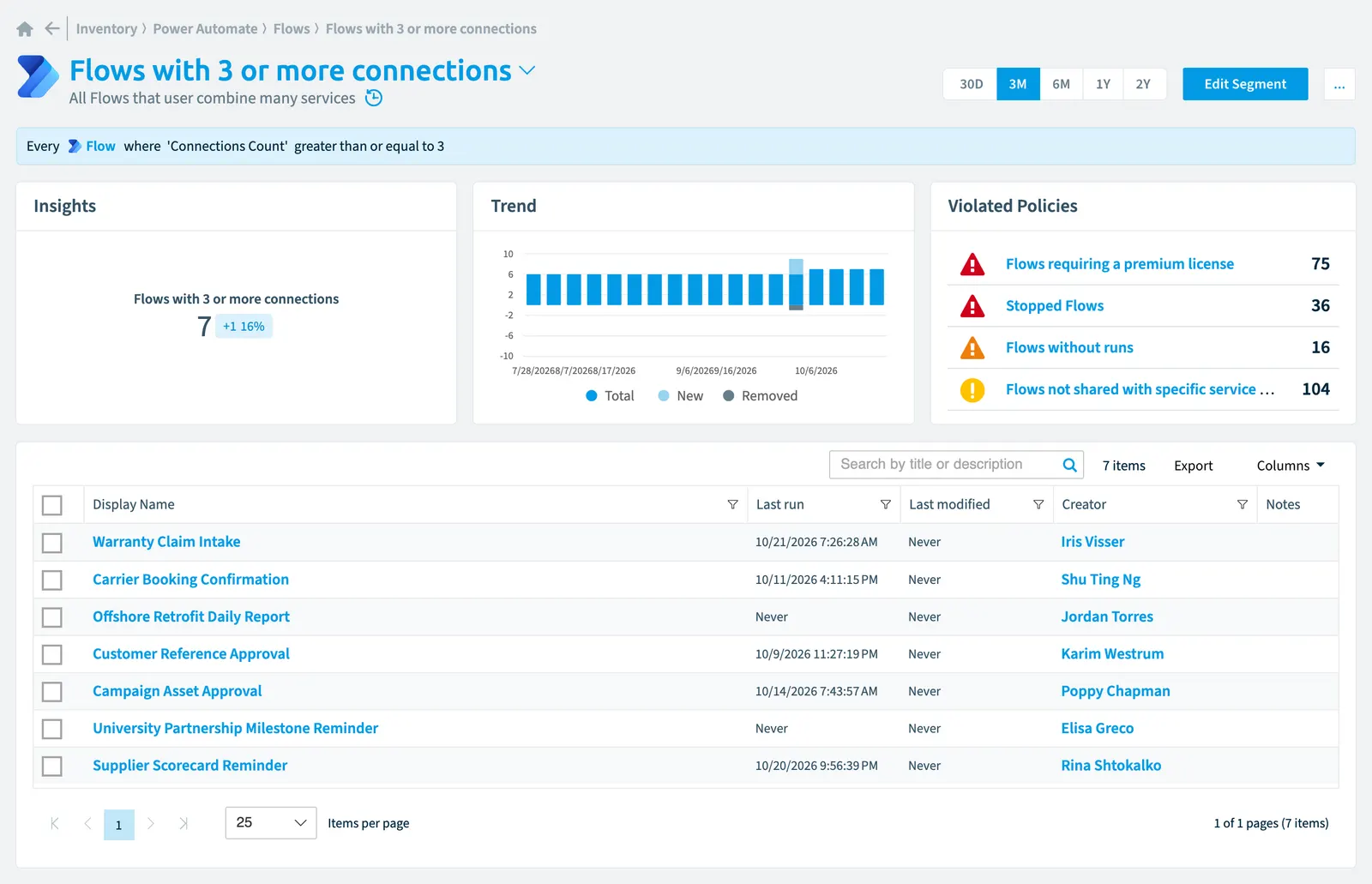Screen dimensions: 1372x884
Task: Open University Partnership Milestone Reminder flow
Action: 235,729
